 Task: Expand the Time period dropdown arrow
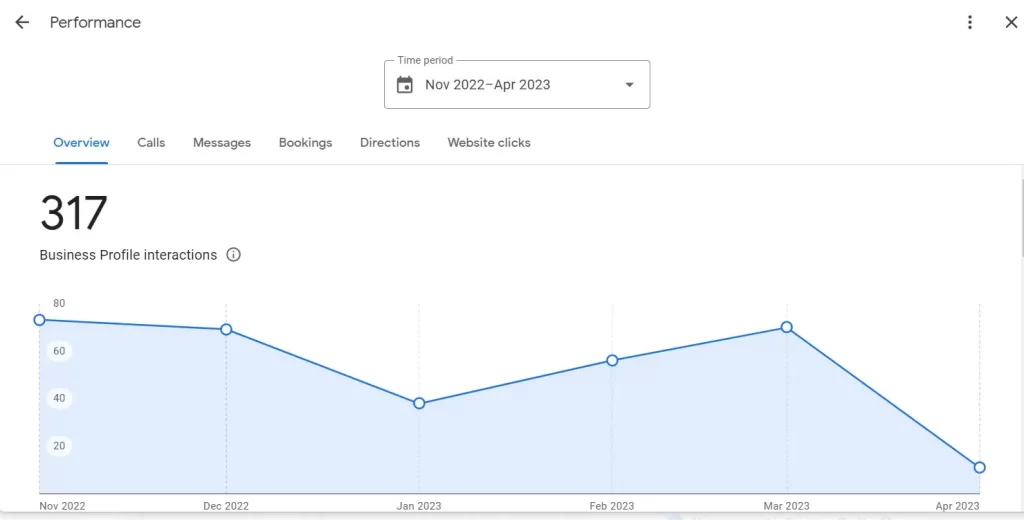(629, 85)
